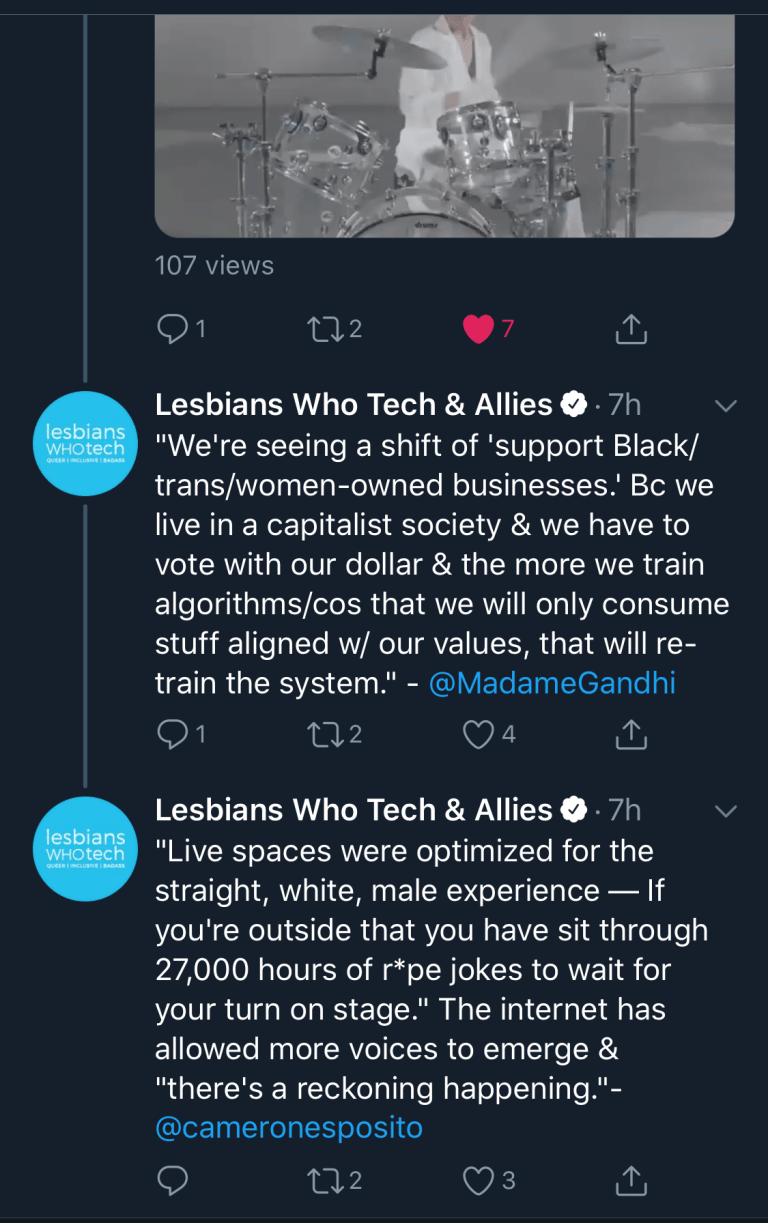Share the @MadameGandhi quote tweet
Viewport: 768px width, 1223px height.
pos(630,734)
